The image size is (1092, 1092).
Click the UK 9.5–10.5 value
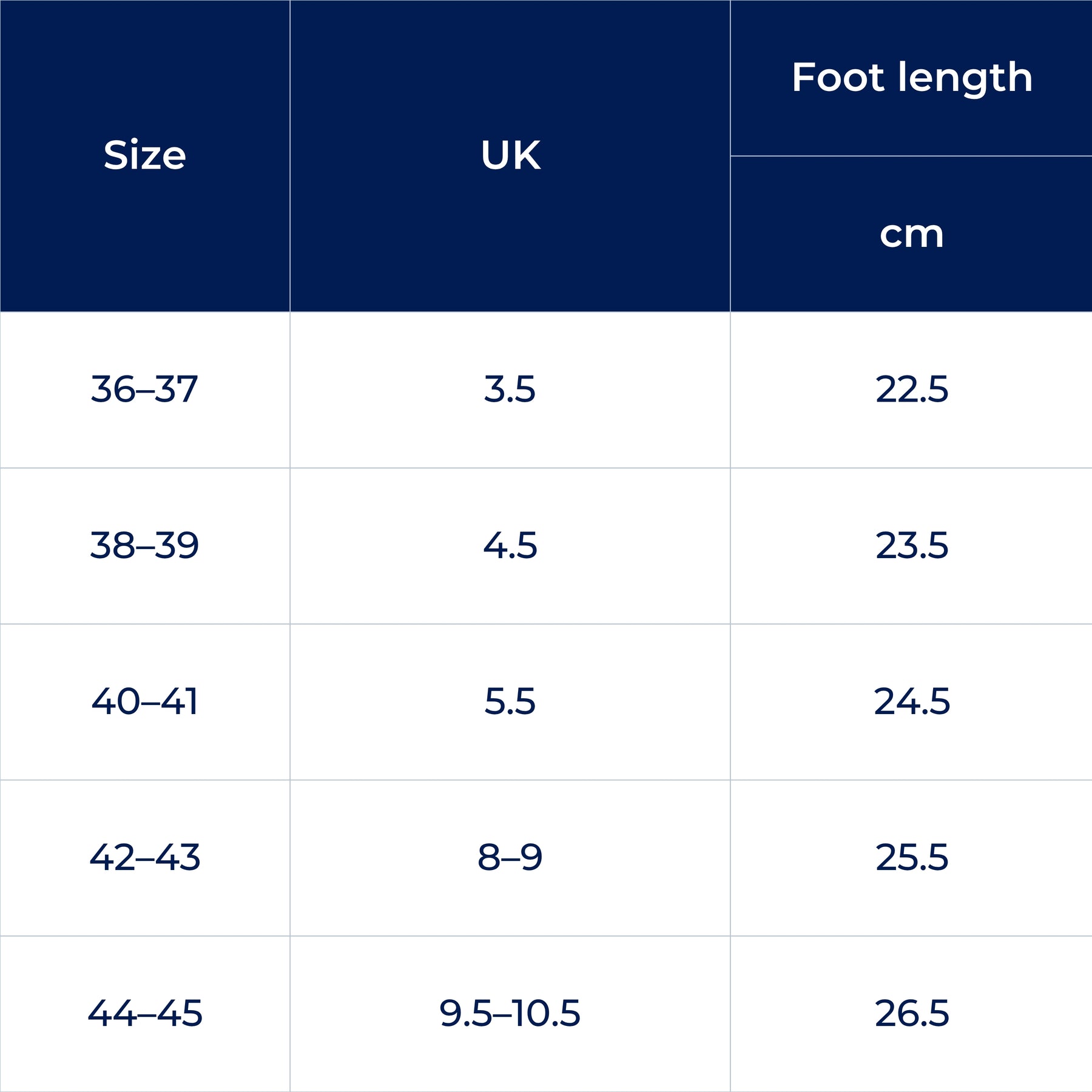(x=510, y=1013)
